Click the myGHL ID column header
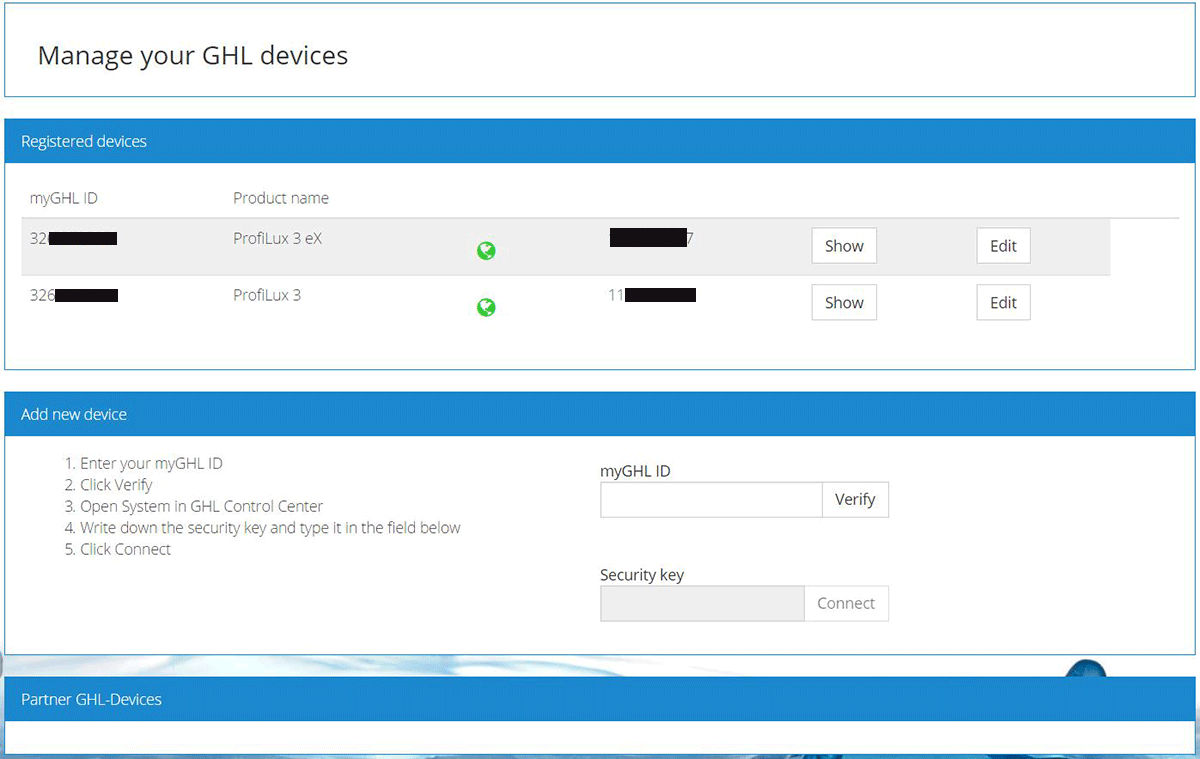 (64, 198)
